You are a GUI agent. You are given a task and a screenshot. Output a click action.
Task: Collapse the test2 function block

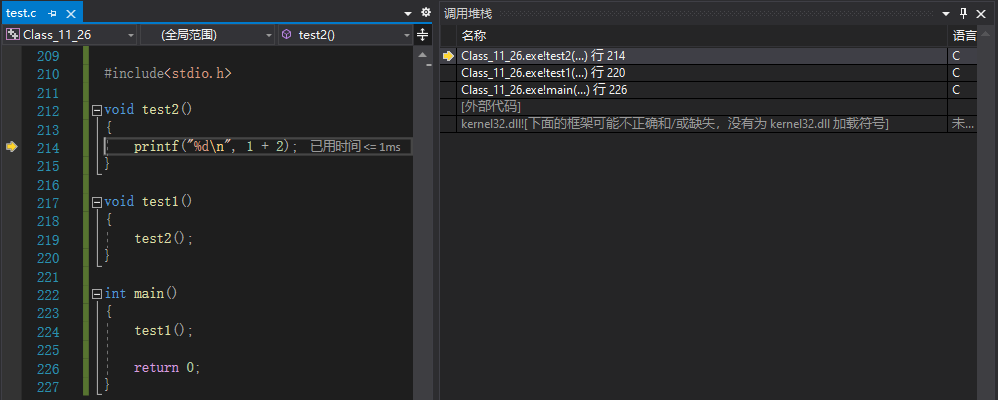point(97,110)
